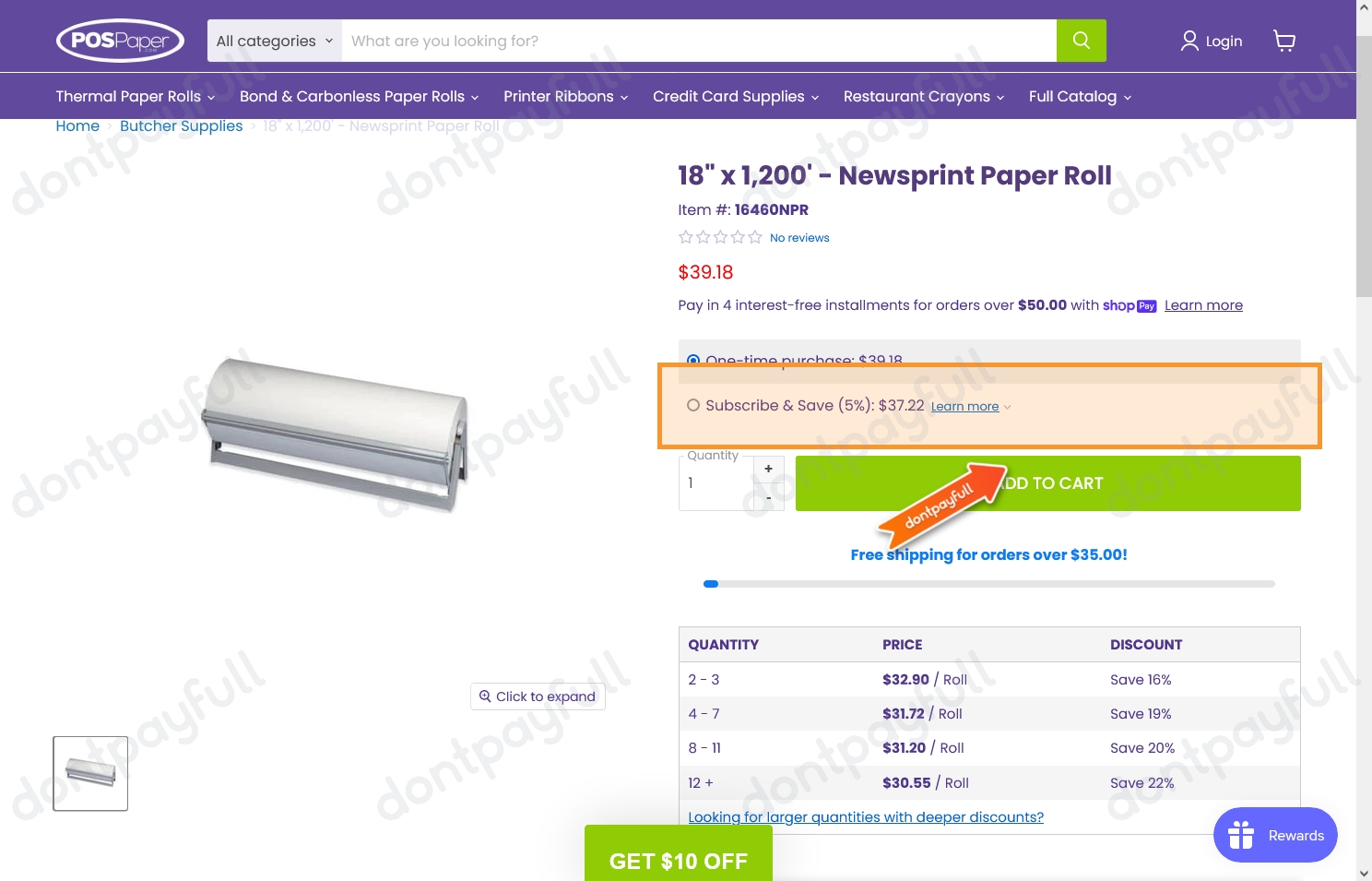Click the free shipping progress bar
Viewport: 1372px width, 881px height.
coord(989,584)
